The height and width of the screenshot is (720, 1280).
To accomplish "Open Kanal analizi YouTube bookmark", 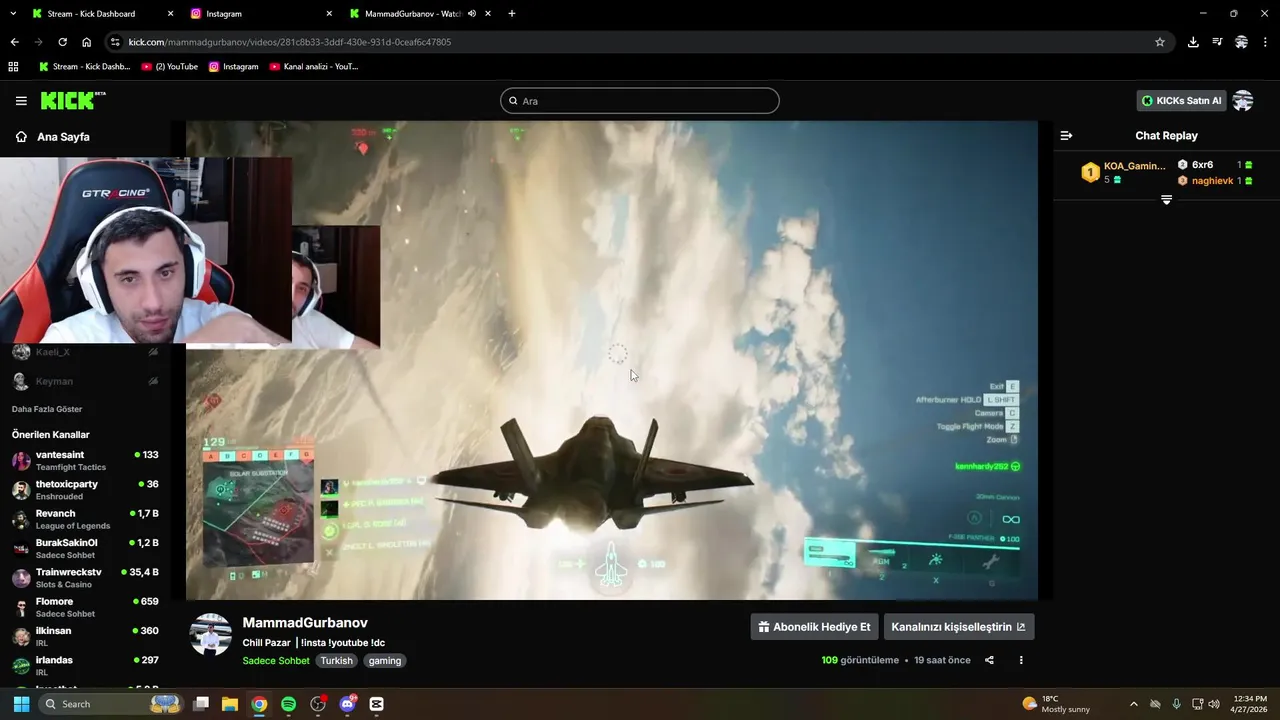I will coord(313,67).
